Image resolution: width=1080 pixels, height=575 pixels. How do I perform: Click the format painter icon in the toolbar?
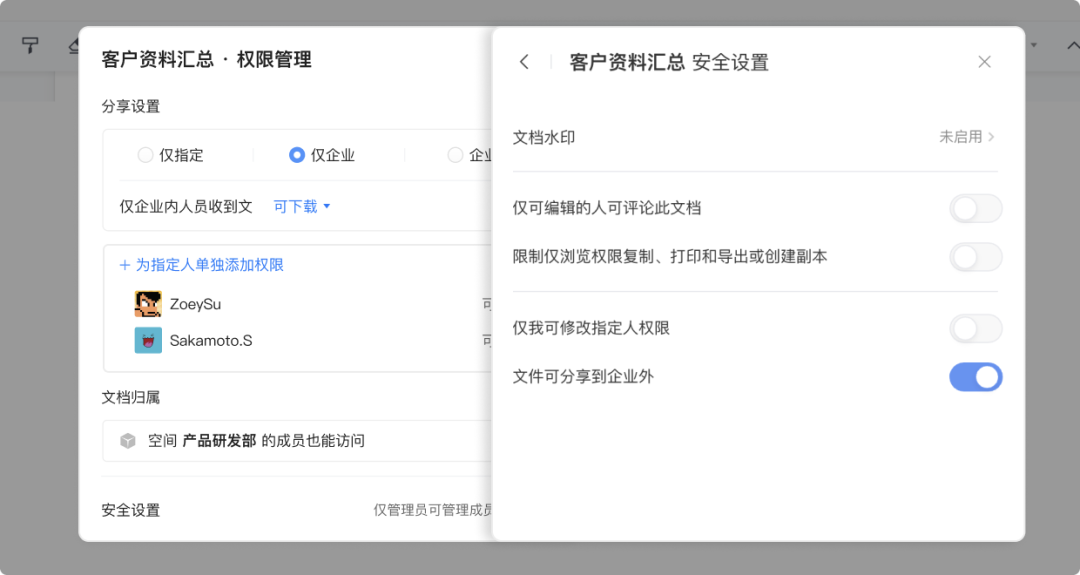tap(30, 45)
